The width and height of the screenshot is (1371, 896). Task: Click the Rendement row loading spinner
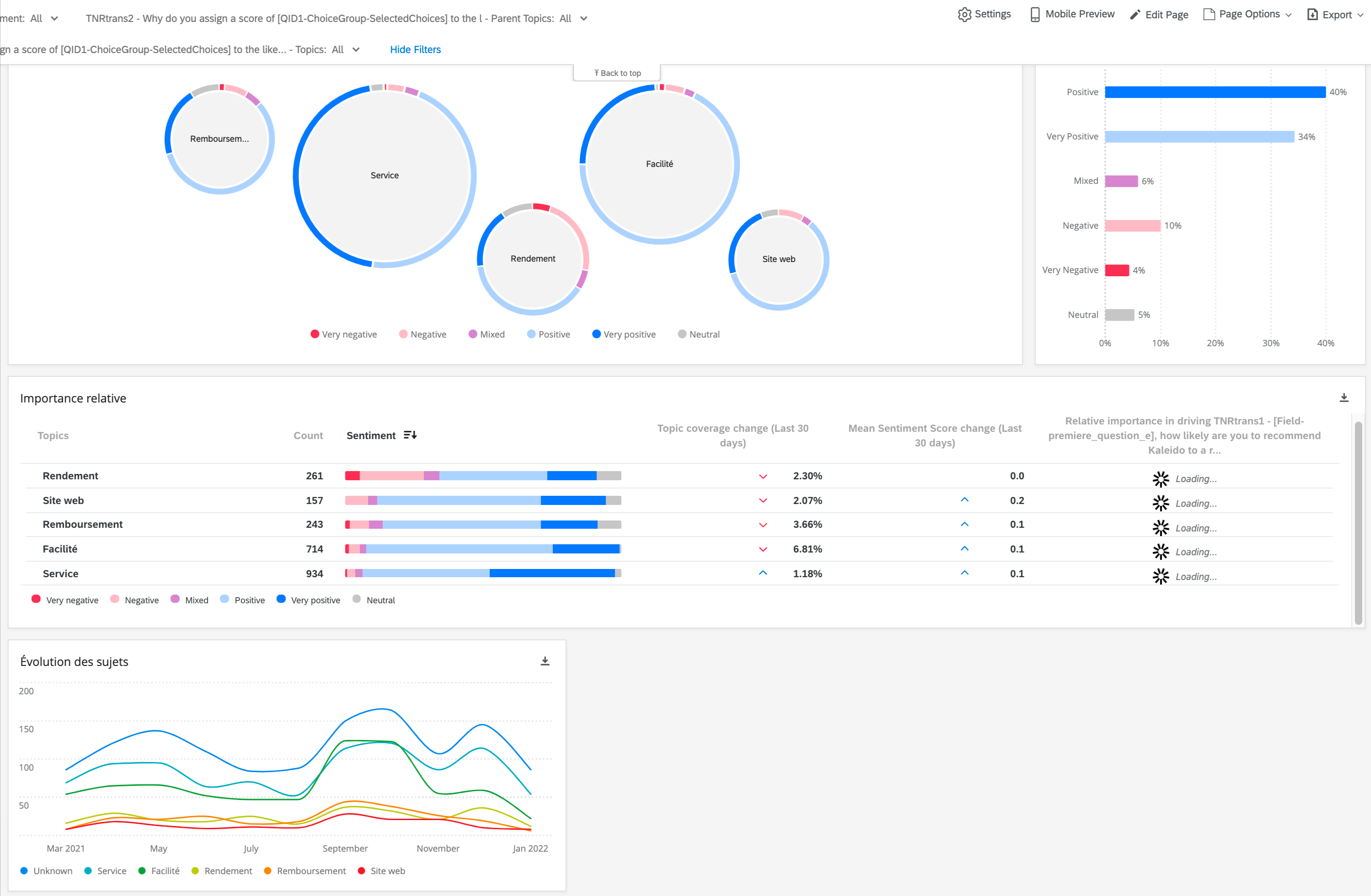tap(1160, 478)
